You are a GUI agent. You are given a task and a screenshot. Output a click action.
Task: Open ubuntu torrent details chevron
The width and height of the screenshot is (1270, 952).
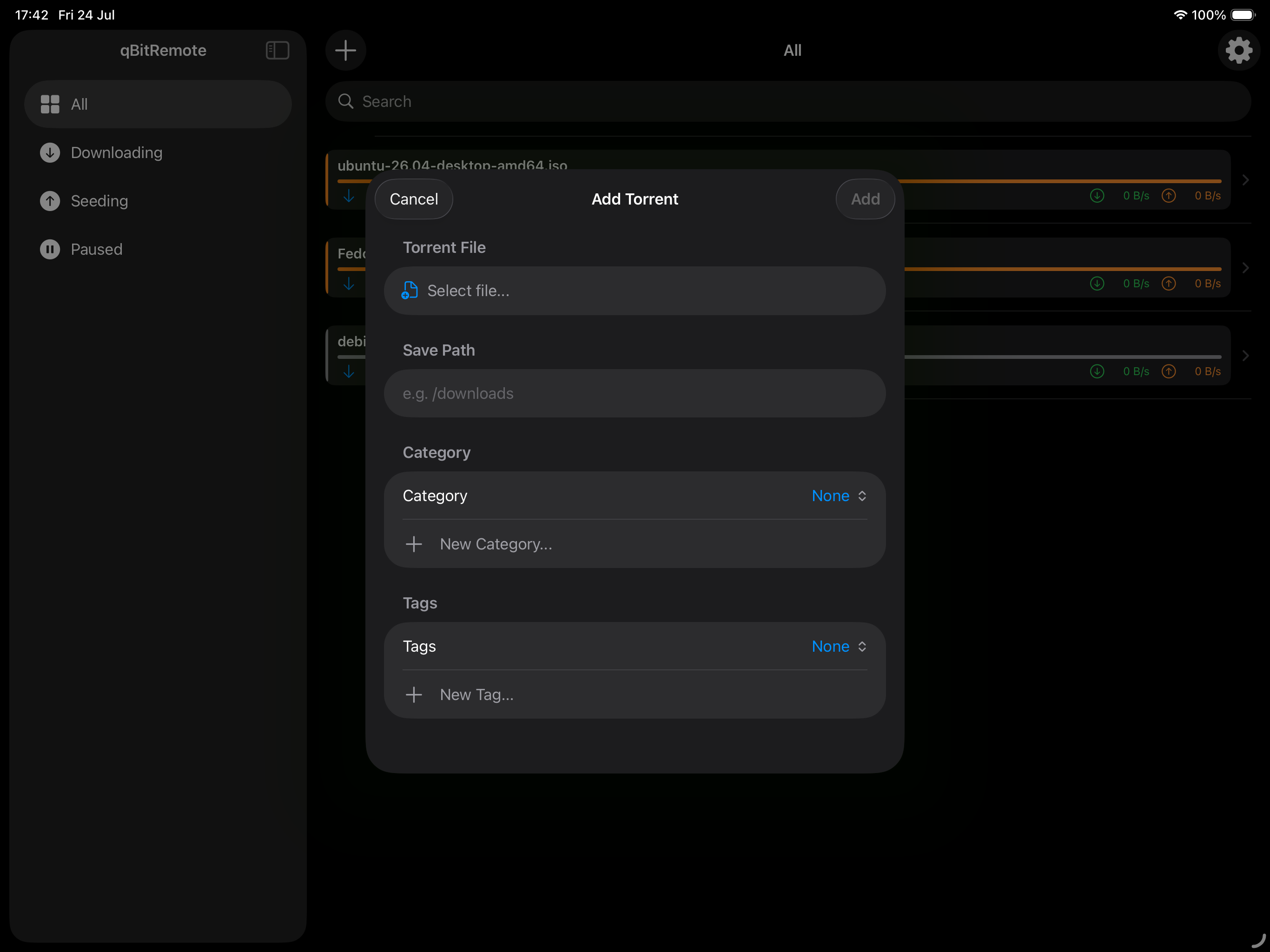click(x=1245, y=180)
